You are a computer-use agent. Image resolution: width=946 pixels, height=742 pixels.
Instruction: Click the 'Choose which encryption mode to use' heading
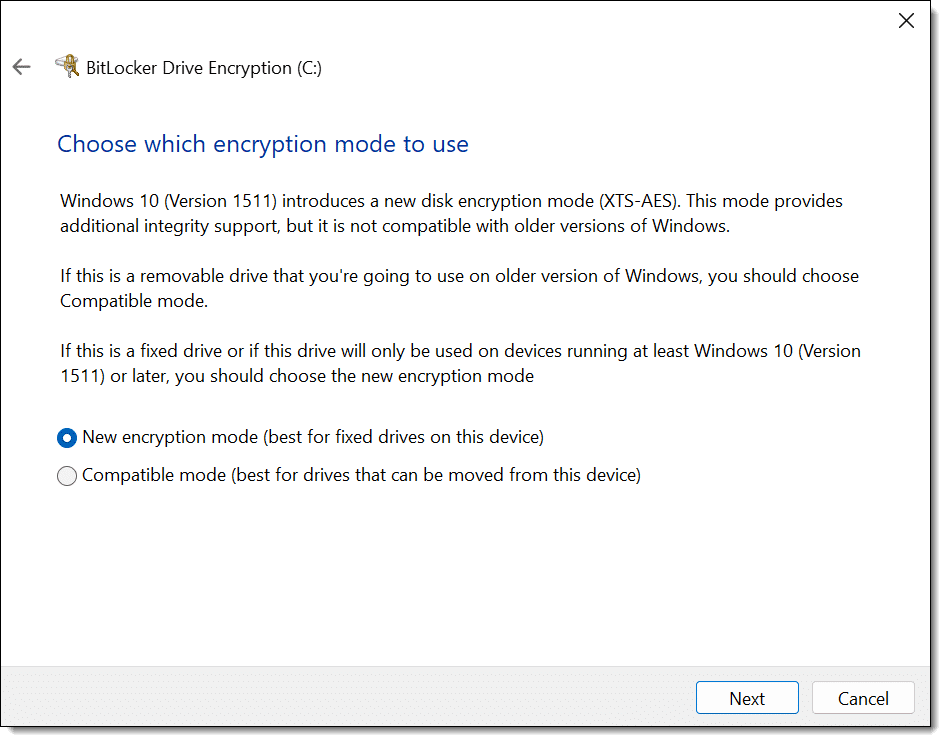click(263, 144)
